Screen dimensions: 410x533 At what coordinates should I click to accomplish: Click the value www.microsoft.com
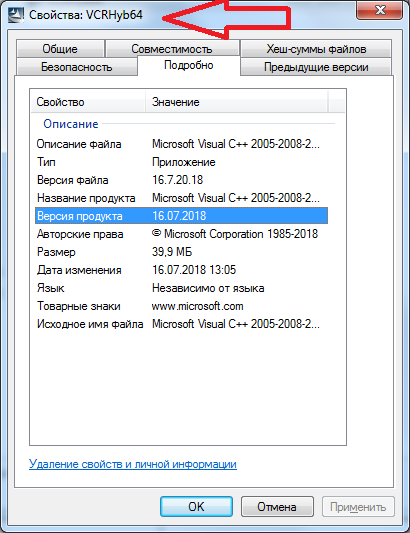coord(198,306)
